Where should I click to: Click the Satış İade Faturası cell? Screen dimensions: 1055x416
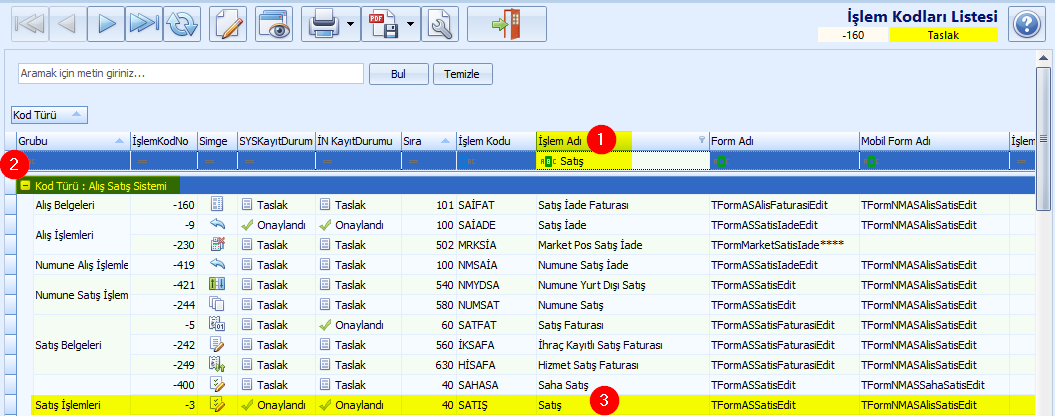[623, 204]
